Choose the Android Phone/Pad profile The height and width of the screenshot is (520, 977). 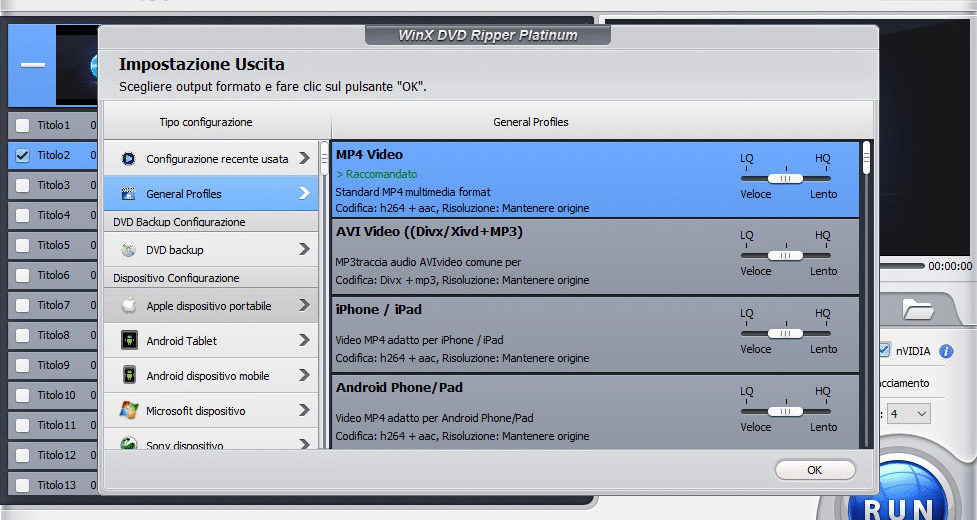[595, 412]
